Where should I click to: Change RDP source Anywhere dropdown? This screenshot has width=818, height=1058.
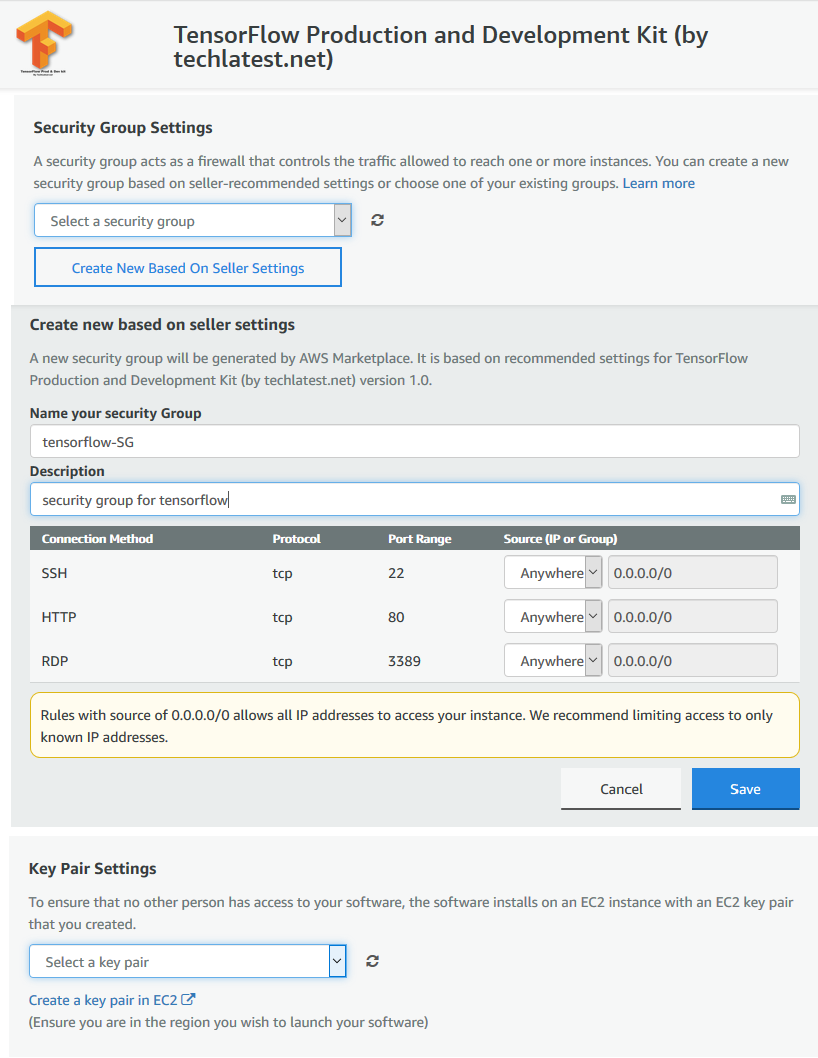click(x=553, y=661)
